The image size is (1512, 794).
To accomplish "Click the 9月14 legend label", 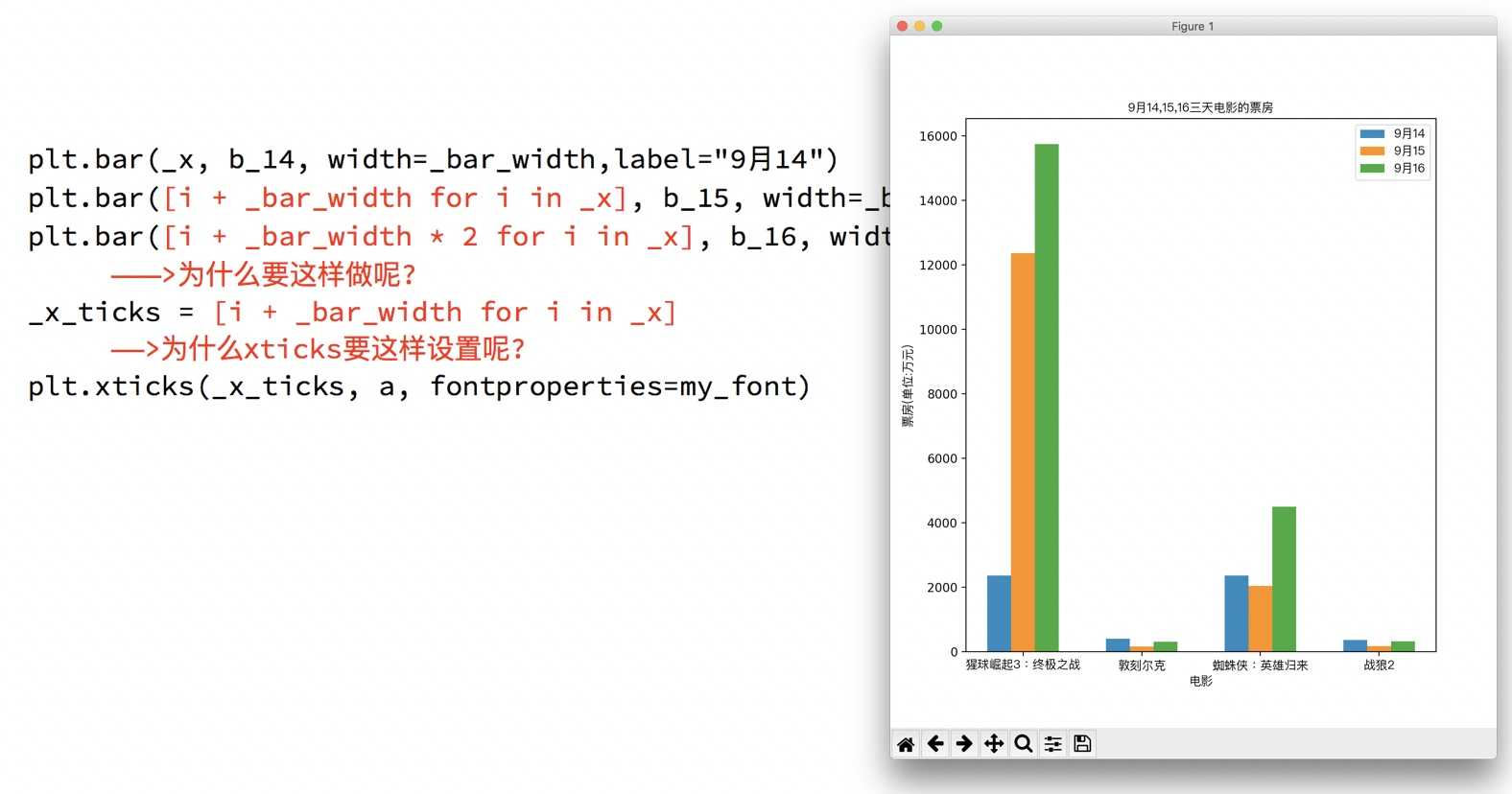I will 1409,134.
